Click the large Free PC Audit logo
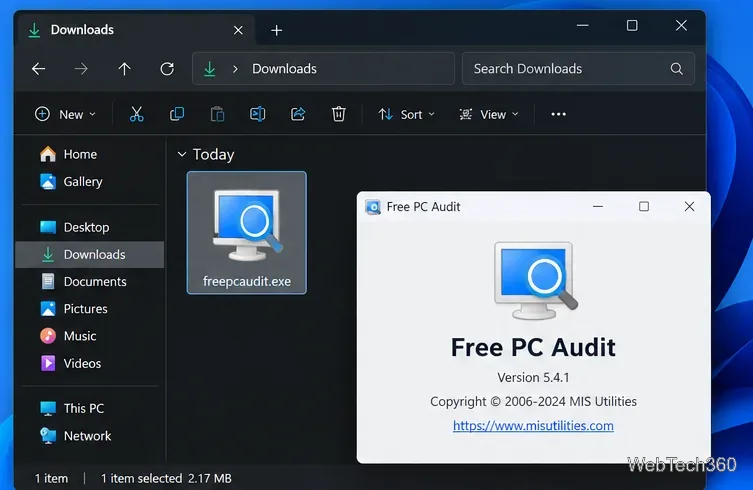Image resolution: width=753 pixels, height=490 pixels. click(x=535, y=281)
